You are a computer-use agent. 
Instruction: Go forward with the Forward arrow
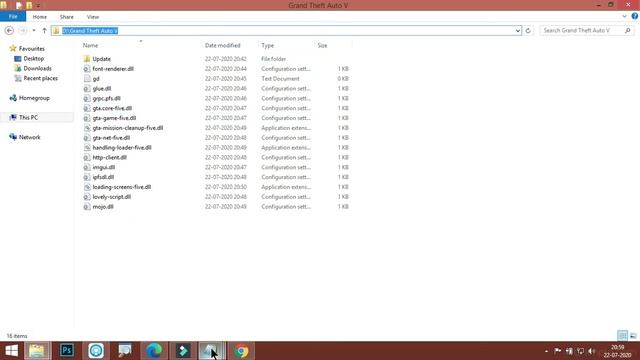[22, 31]
